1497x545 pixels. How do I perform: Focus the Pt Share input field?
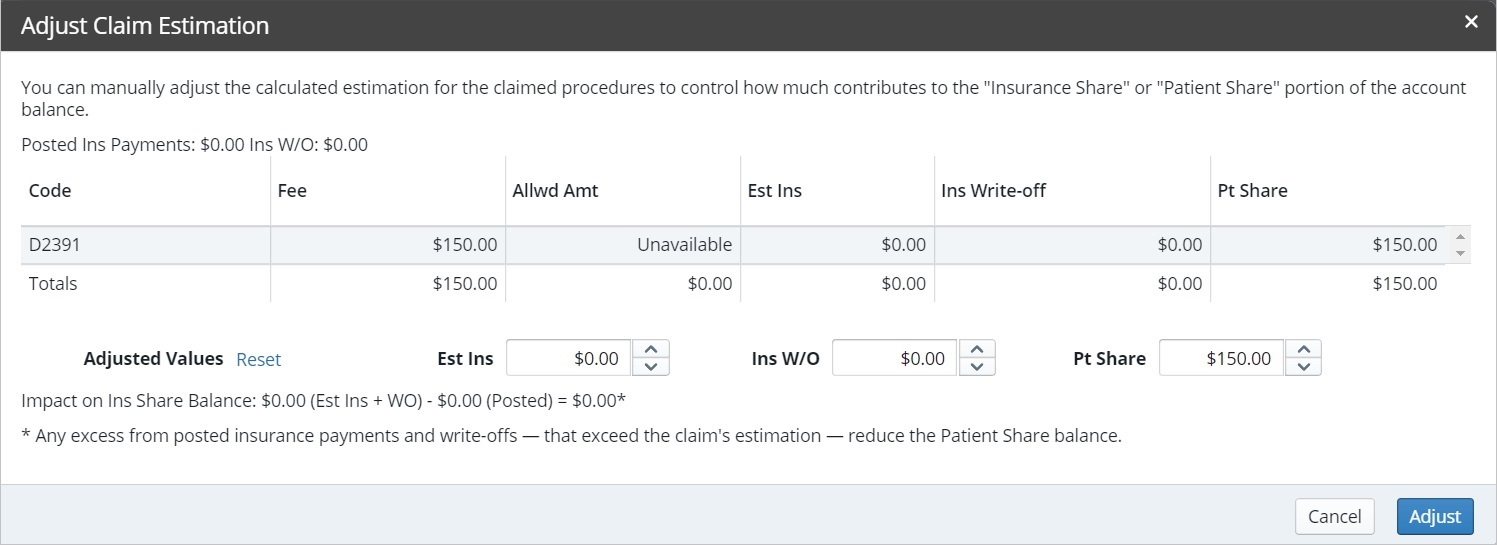point(1221,358)
